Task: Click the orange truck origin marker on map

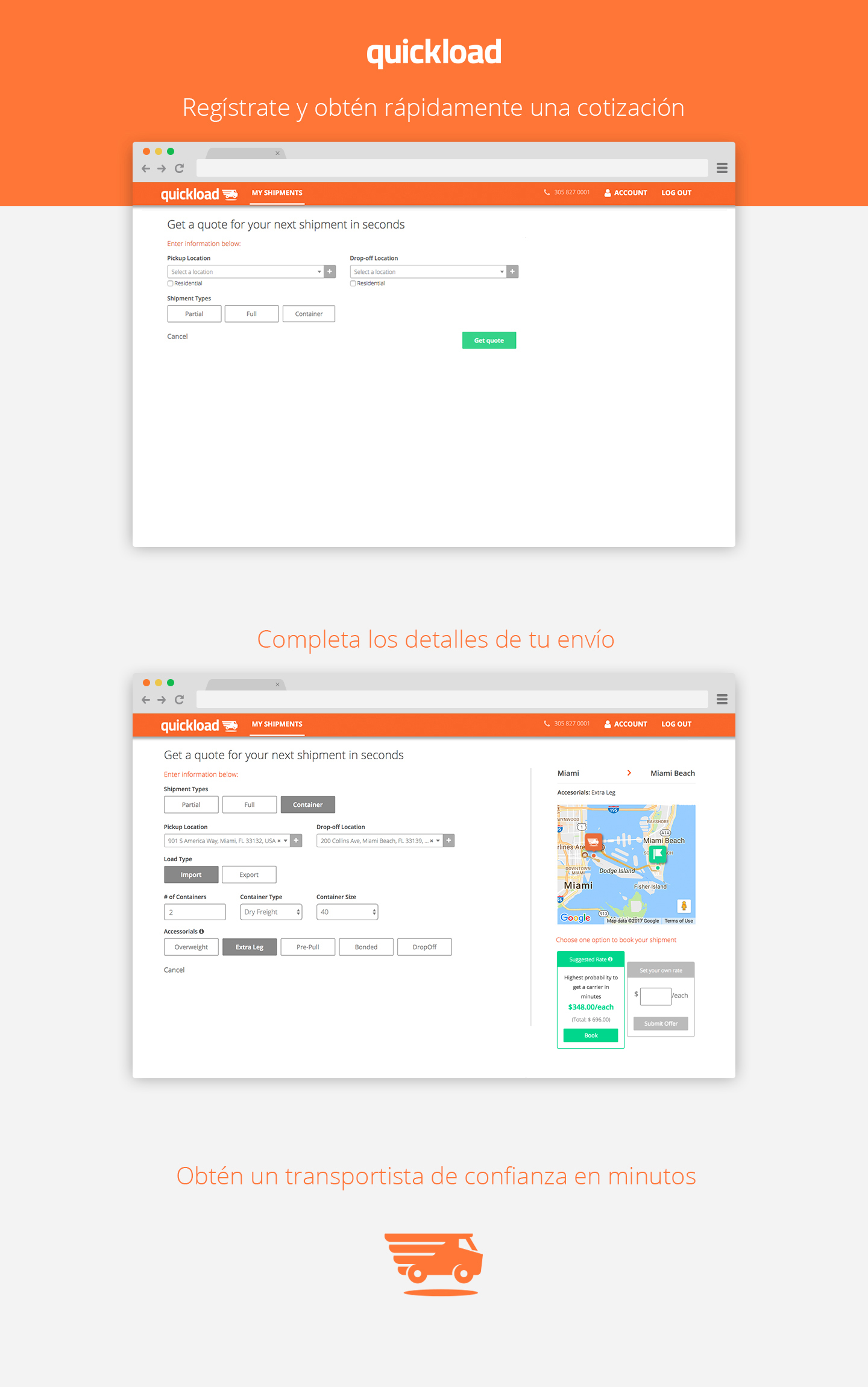Action: [593, 841]
